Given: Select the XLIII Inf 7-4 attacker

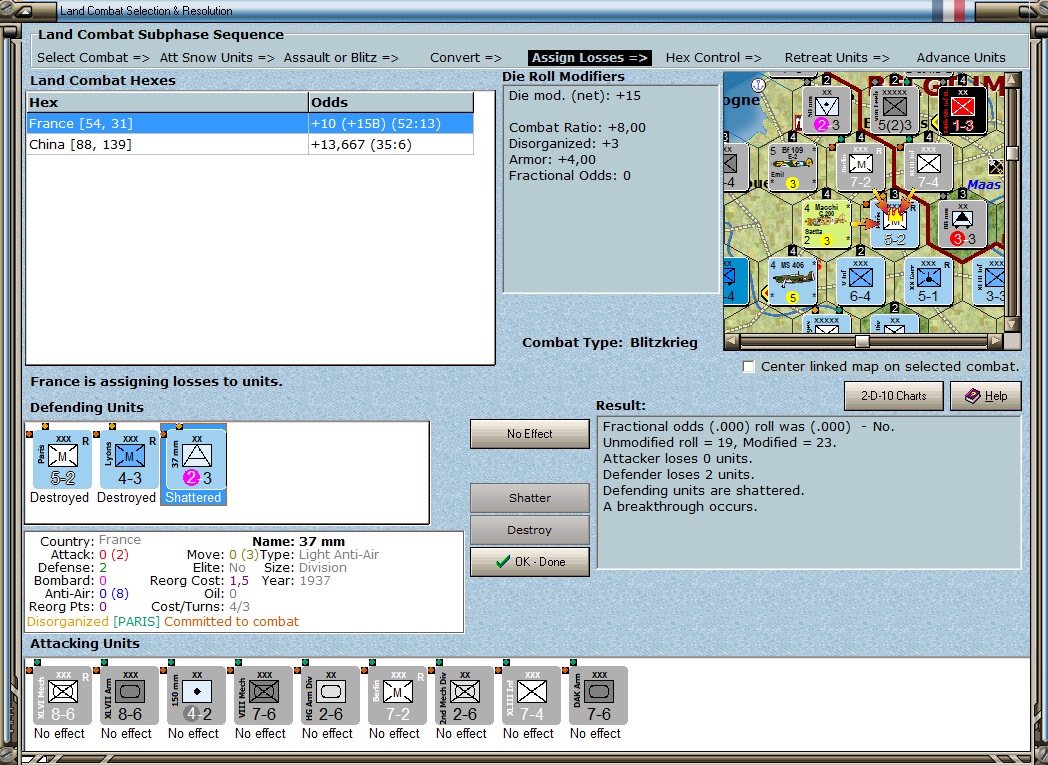Looking at the screenshot, I should click(x=531, y=696).
